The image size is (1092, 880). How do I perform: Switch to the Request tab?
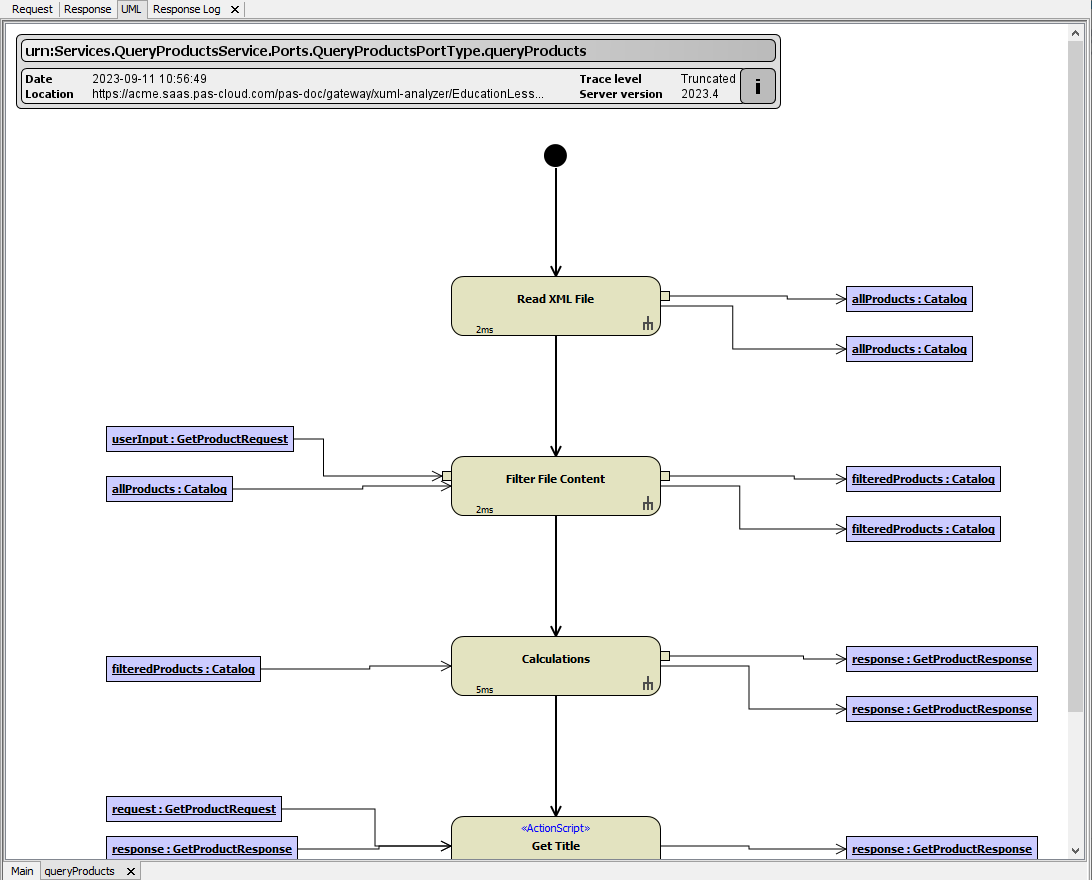(x=31, y=9)
